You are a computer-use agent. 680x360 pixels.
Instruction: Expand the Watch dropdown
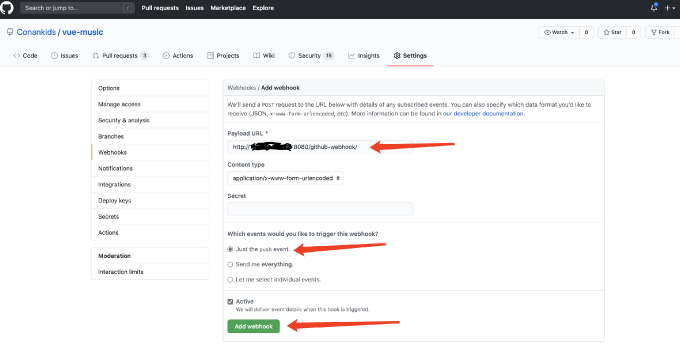click(x=559, y=33)
